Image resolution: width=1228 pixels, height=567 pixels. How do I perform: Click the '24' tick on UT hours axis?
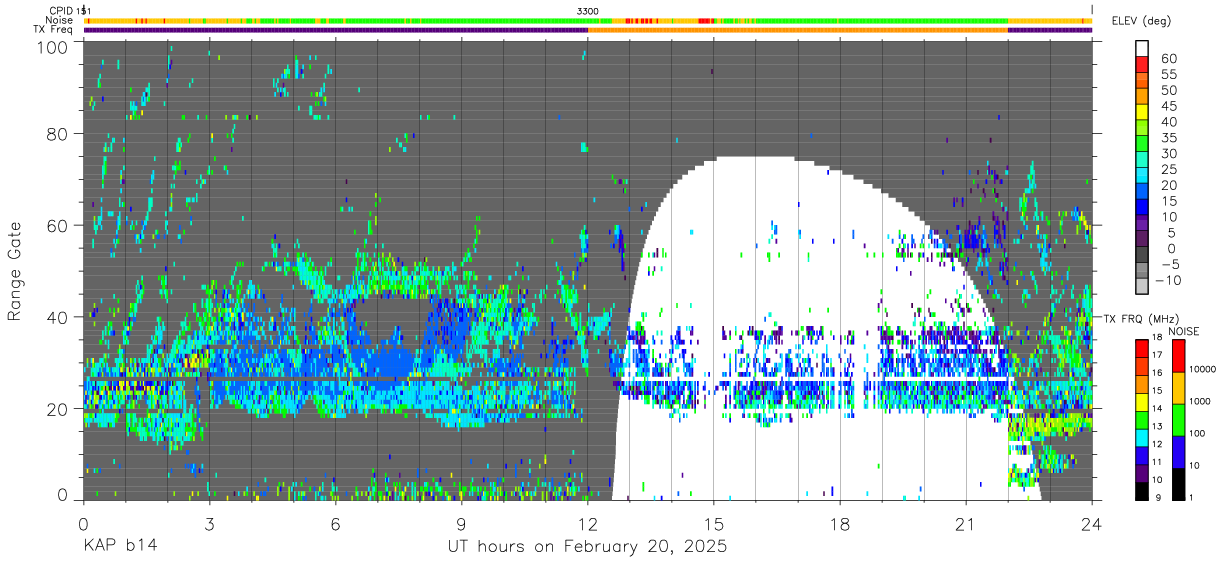click(x=1092, y=524)
